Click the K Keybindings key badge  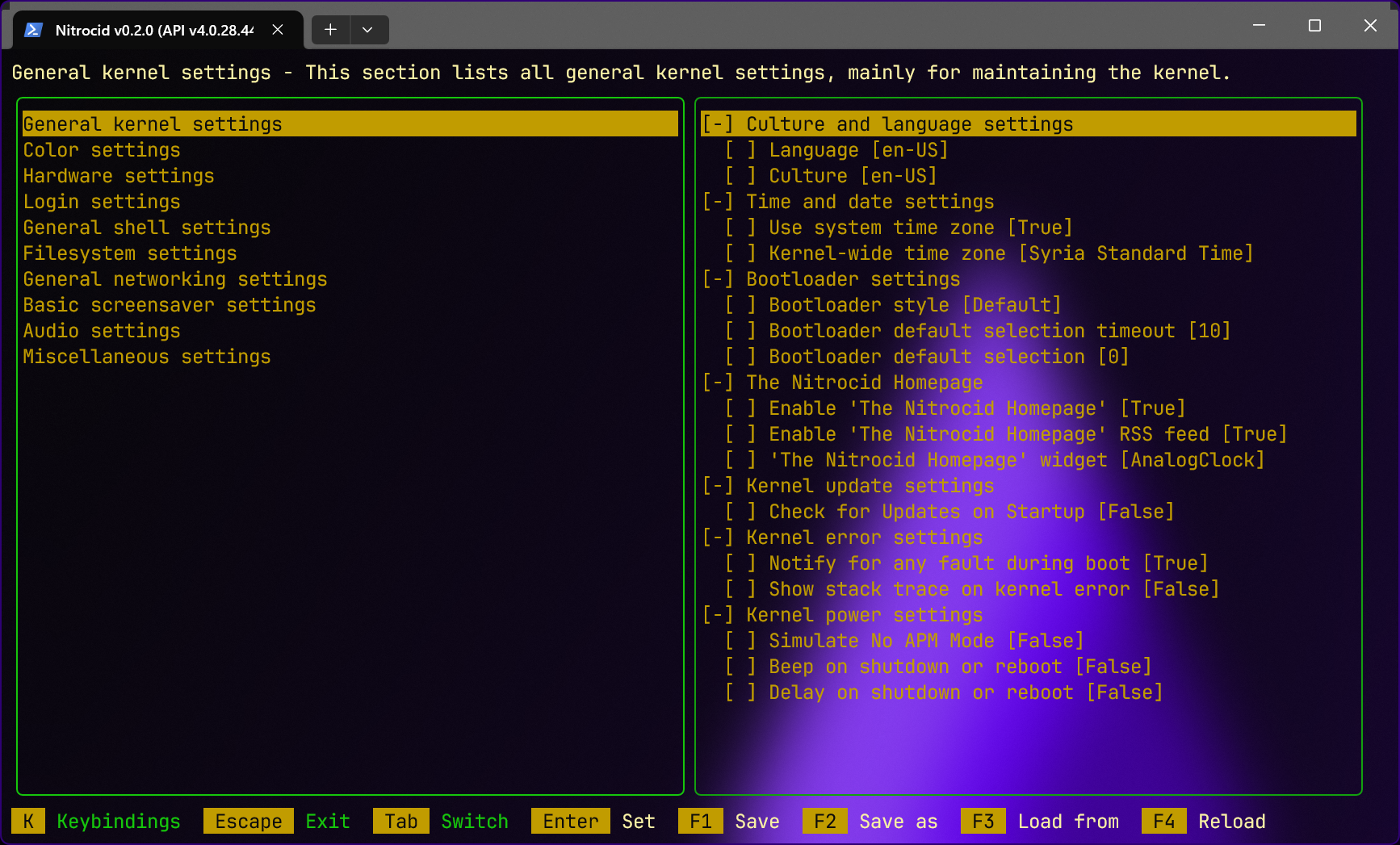[x=28, y=822]
